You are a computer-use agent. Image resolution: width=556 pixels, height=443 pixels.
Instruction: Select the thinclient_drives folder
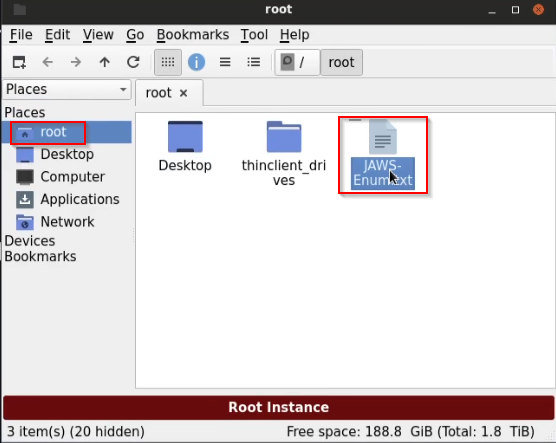(284, 154)
